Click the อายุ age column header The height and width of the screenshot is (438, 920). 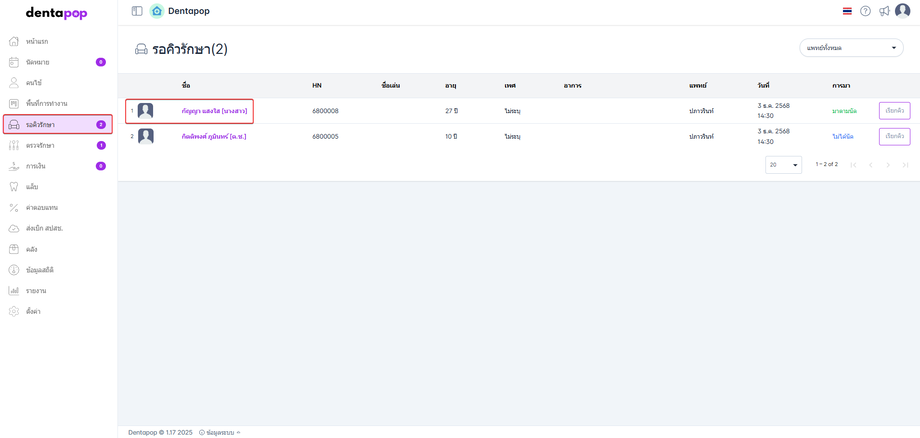(451, 86)
